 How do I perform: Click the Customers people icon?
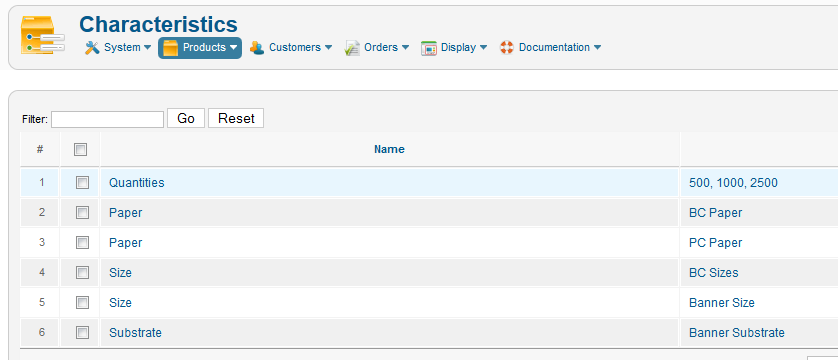257,48
